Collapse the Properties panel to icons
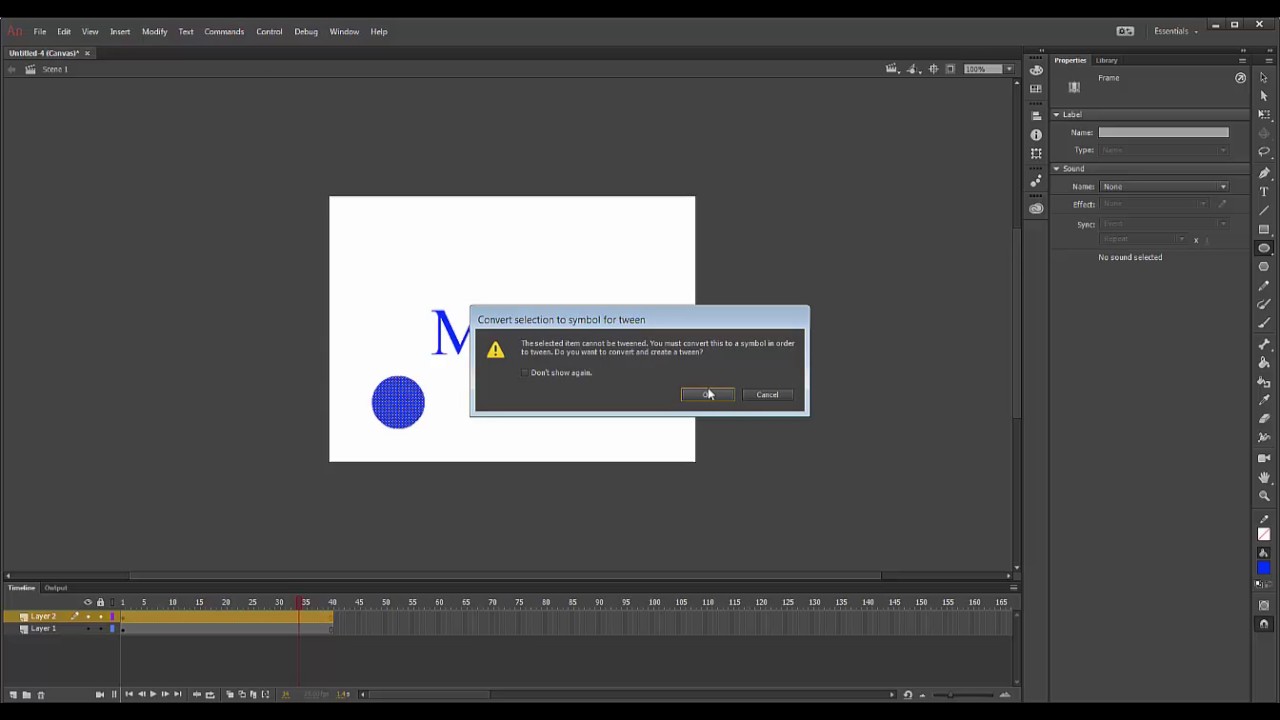Image resolution: width=1280 pixels, height=720 pixels. (1243, 49)
